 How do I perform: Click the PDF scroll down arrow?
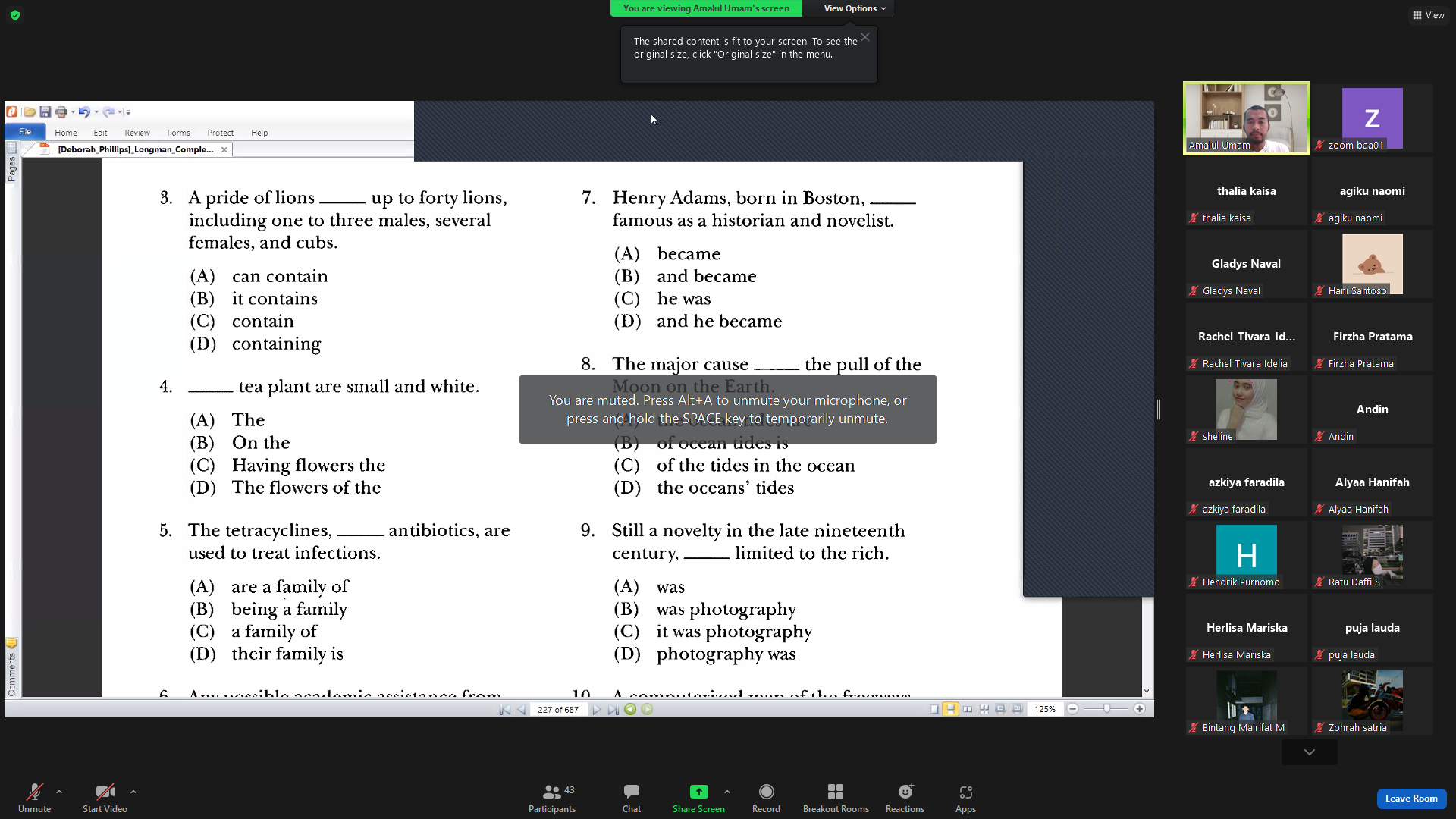coord(1147,692)
